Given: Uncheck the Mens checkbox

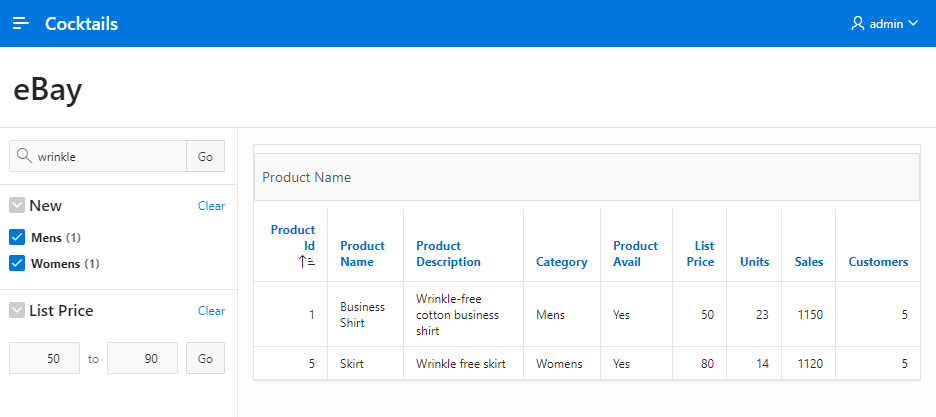Looking at the screenshot, I should (17, 237).
